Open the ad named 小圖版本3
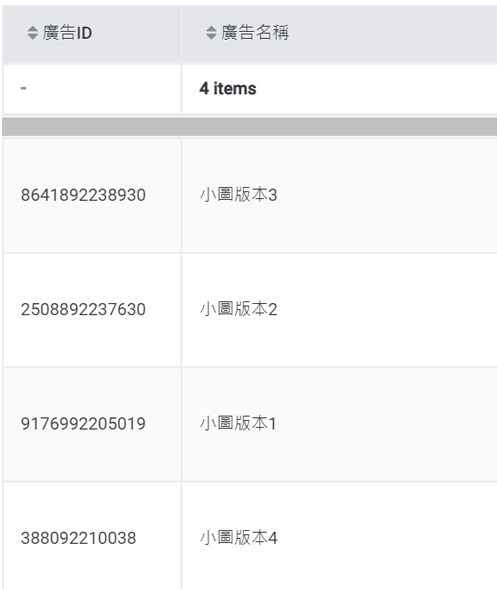 [x=239, y=195]
